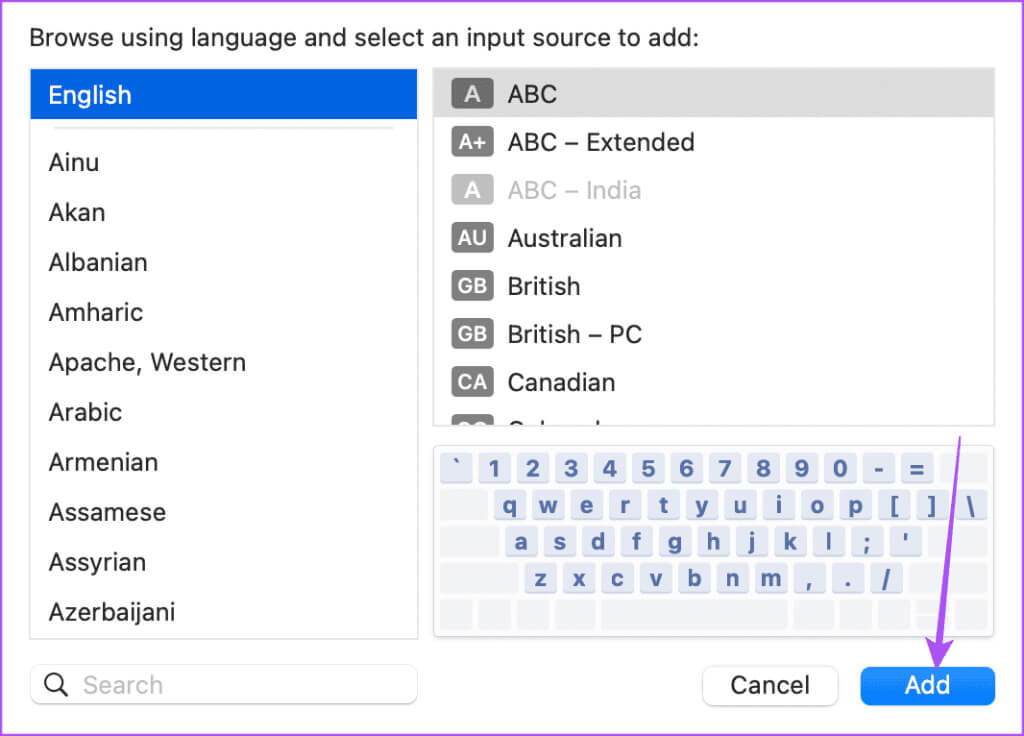Image resolution: width=1024 pixels, height=736 pixels.
Task: Click the comma key in keyboard preview
Action: pyautogui.click(x=809, y=578)
